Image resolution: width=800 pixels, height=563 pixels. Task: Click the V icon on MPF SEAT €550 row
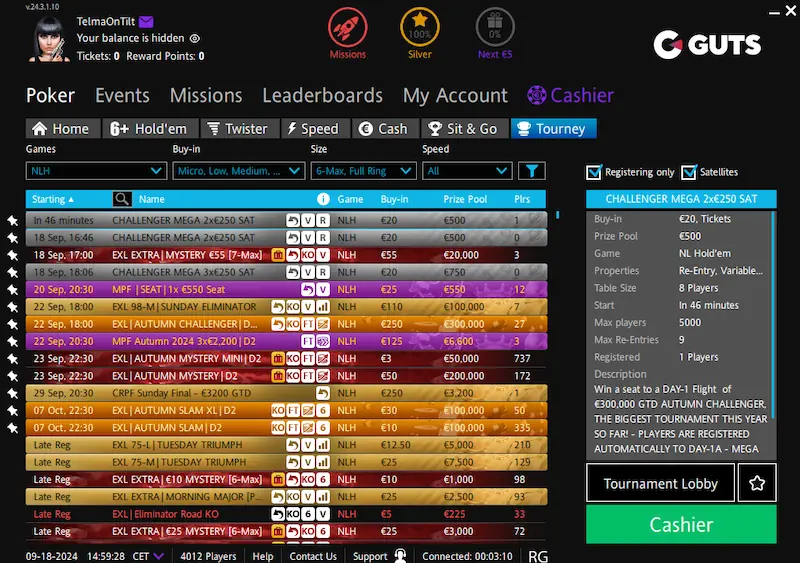click(x=322, y=289)
